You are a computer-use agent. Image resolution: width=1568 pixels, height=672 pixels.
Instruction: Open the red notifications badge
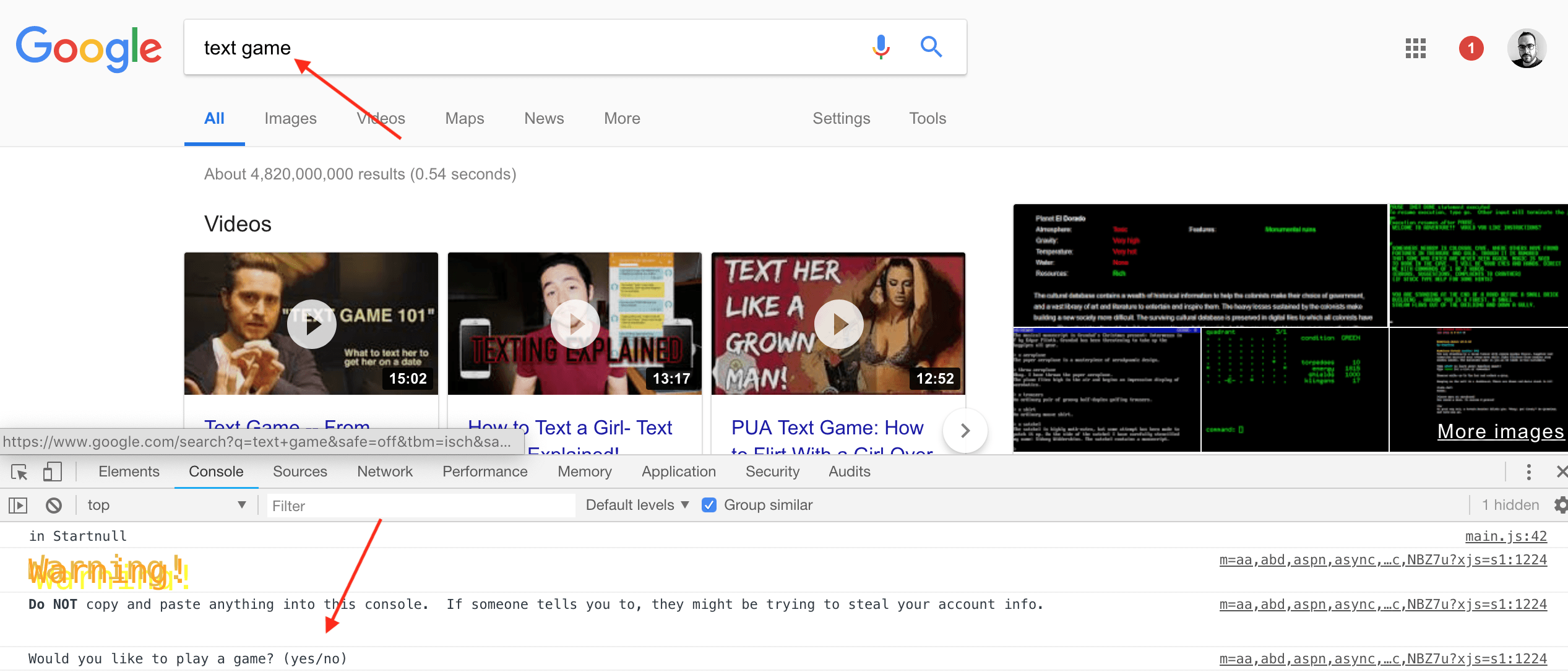[x=1471, y=48]
